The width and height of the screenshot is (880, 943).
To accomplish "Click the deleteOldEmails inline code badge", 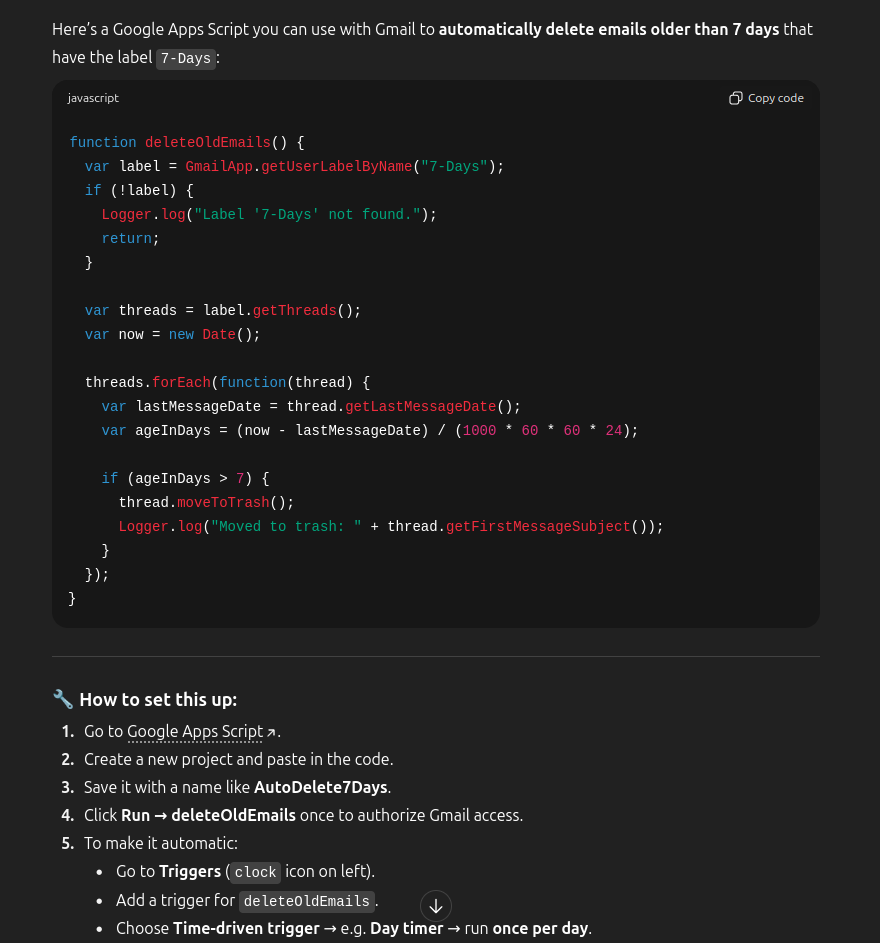I will (x=306, y=901).
